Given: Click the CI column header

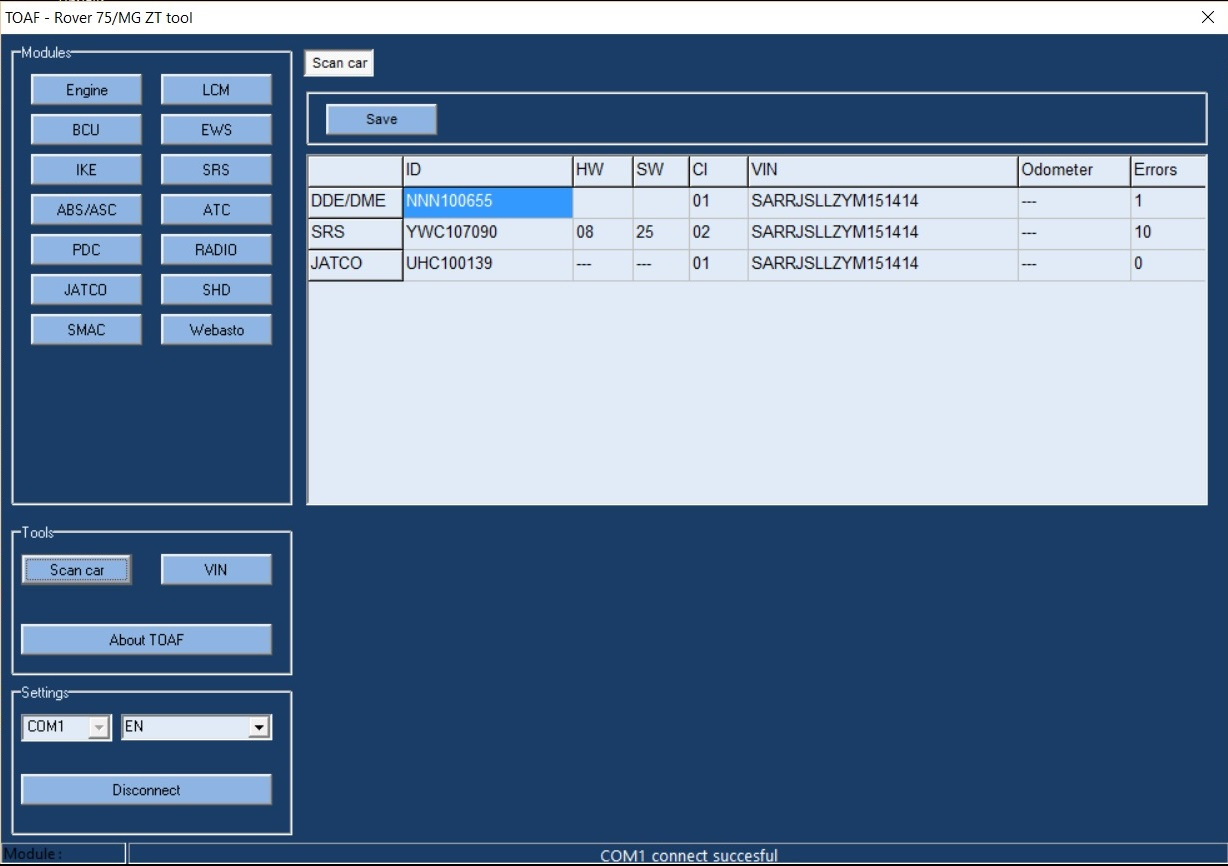Looking at the screenshot, I should click(718, 170).
